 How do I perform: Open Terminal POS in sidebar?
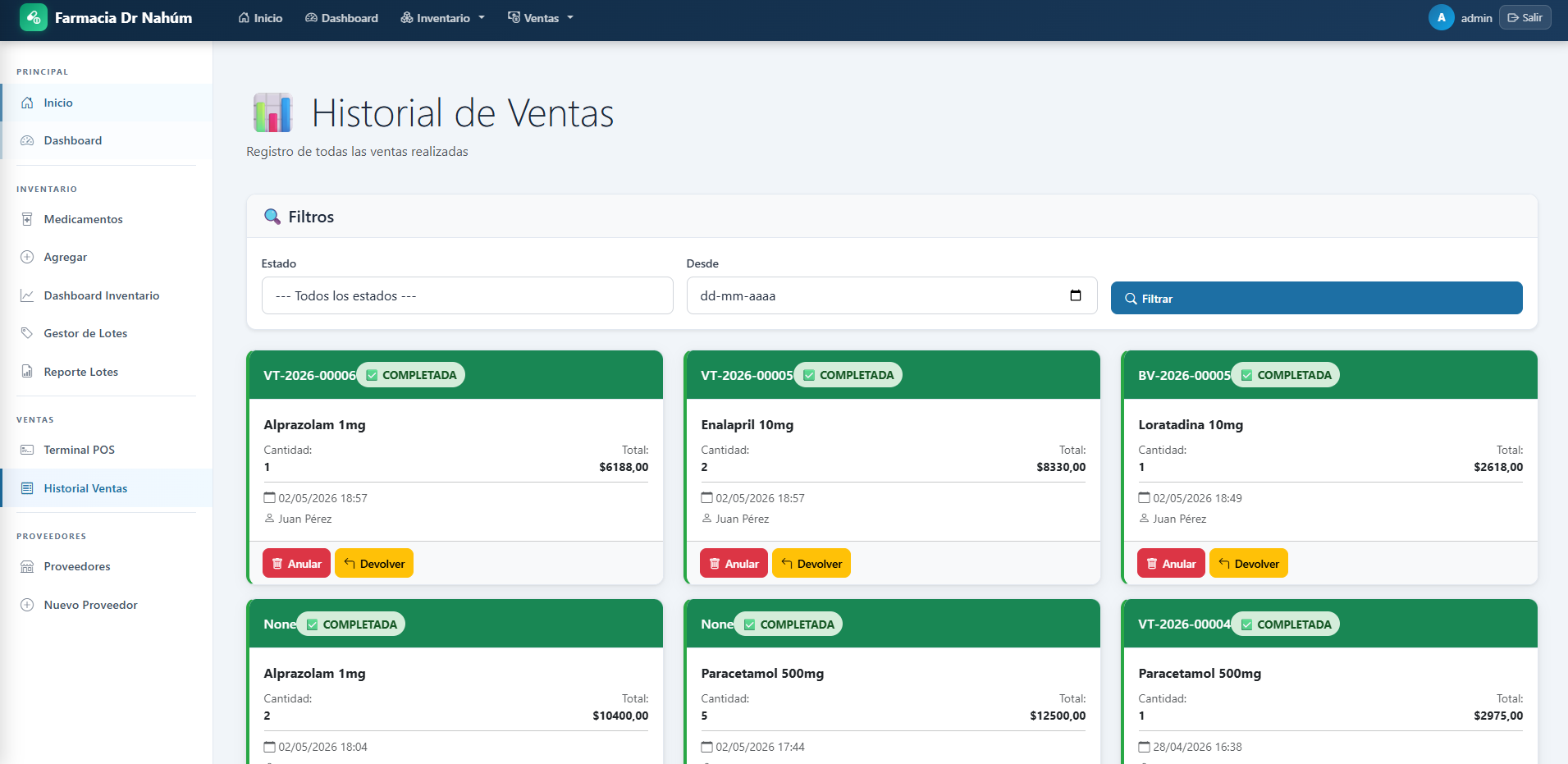(x=107, y=450)
